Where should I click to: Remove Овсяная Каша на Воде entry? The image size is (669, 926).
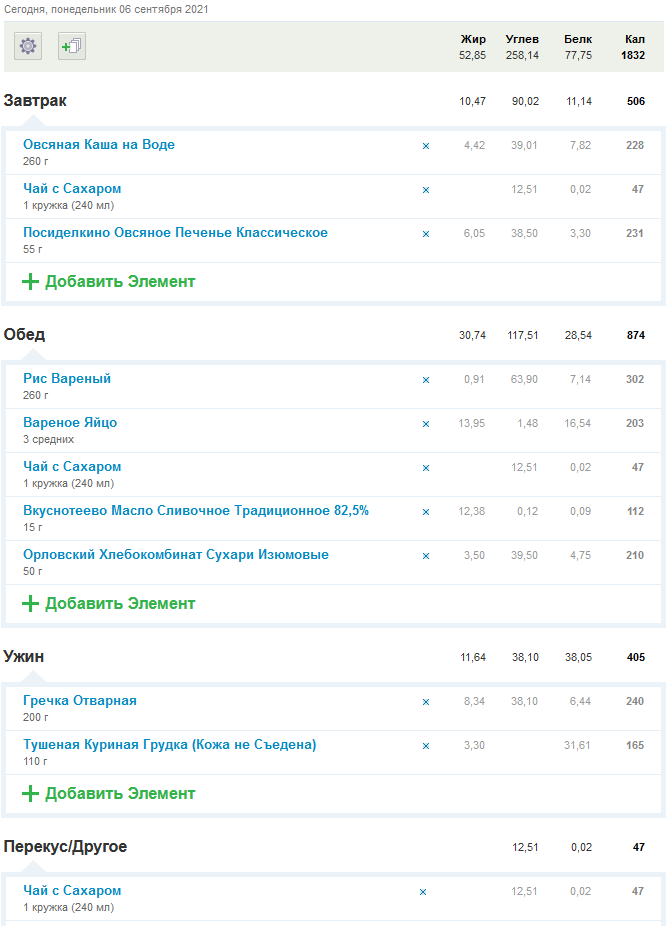tap(425, 146)
